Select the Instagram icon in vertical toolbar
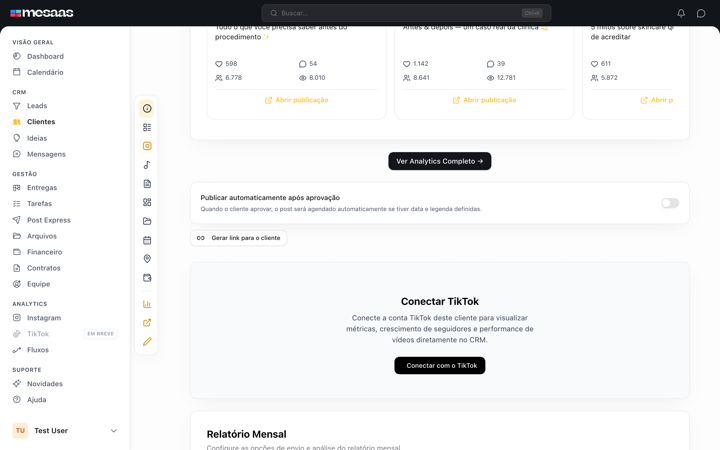 (147, 146)
